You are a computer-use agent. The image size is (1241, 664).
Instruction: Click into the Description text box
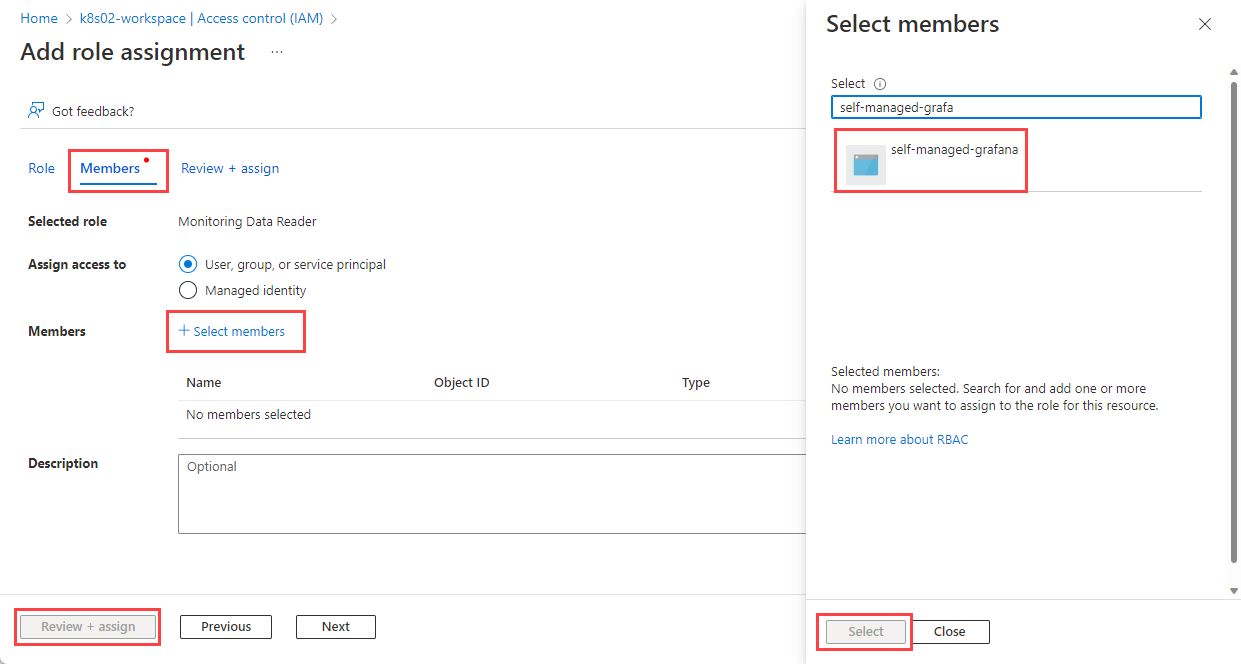pos(492,494)
